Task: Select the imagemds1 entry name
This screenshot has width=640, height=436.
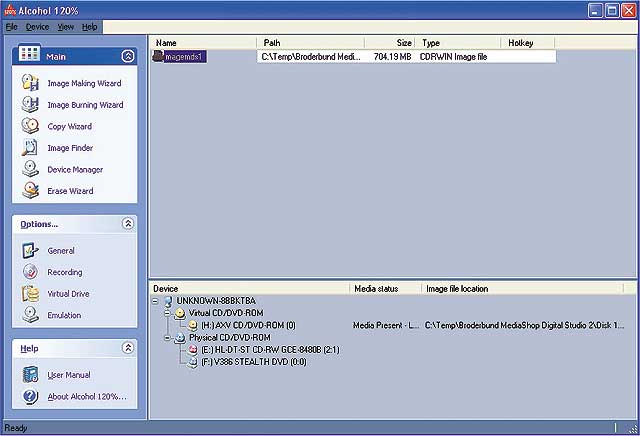Action: (x=185, y=57)
